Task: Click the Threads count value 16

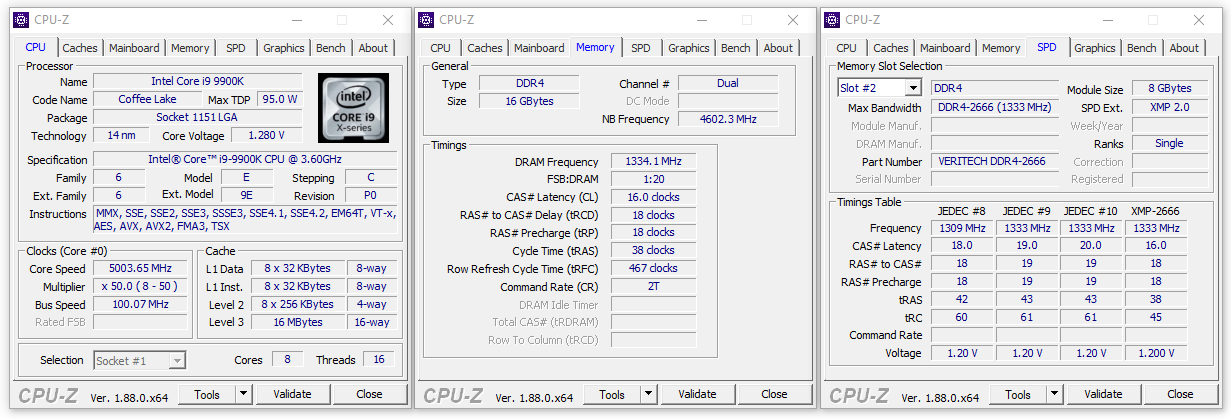Action: [379, 360]
